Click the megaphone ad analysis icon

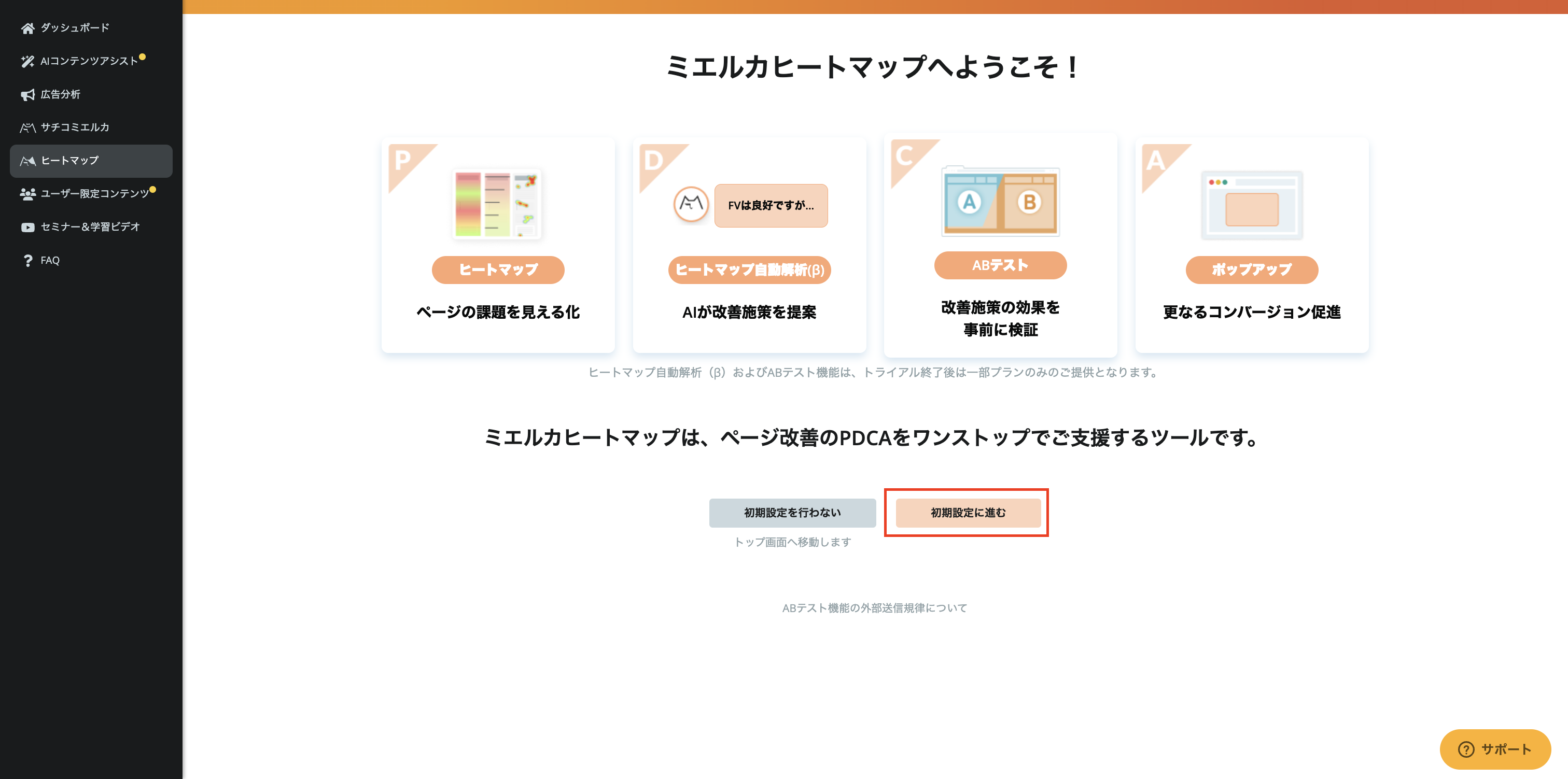point(27,94)
